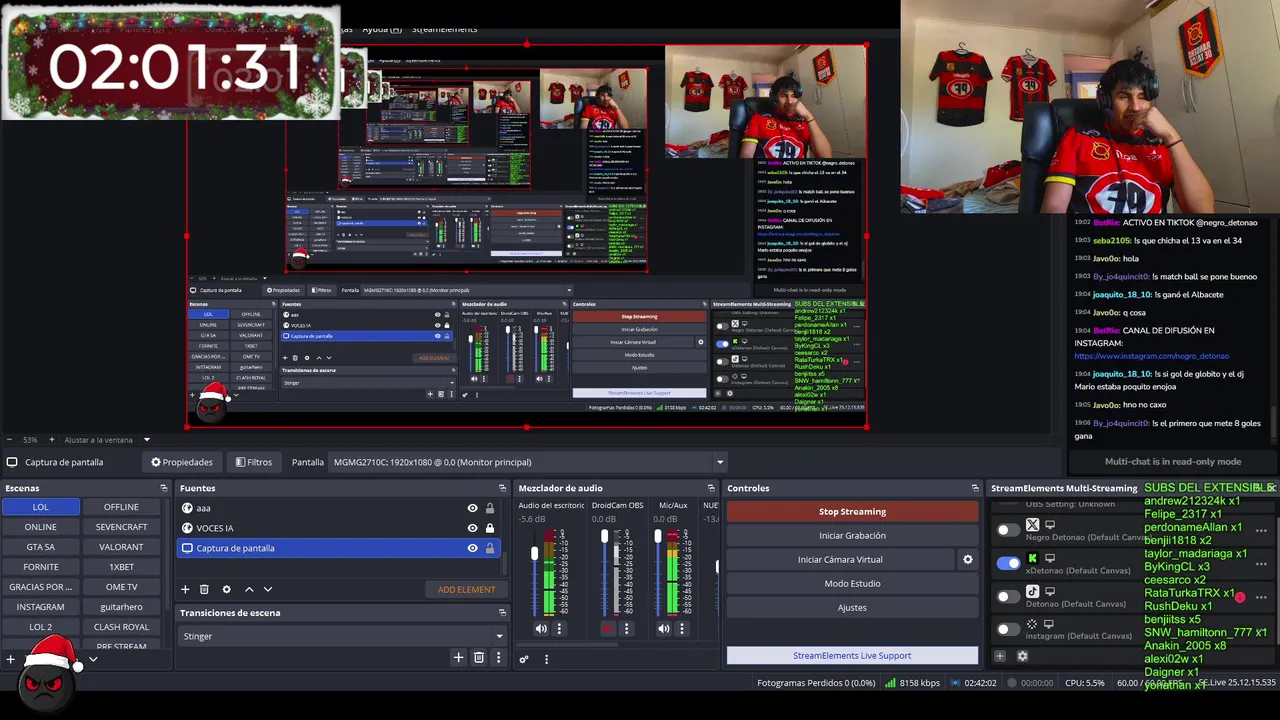Open transition properties three-dot menu
This screenshot has width=1280, height=720.
click(498, 657)
